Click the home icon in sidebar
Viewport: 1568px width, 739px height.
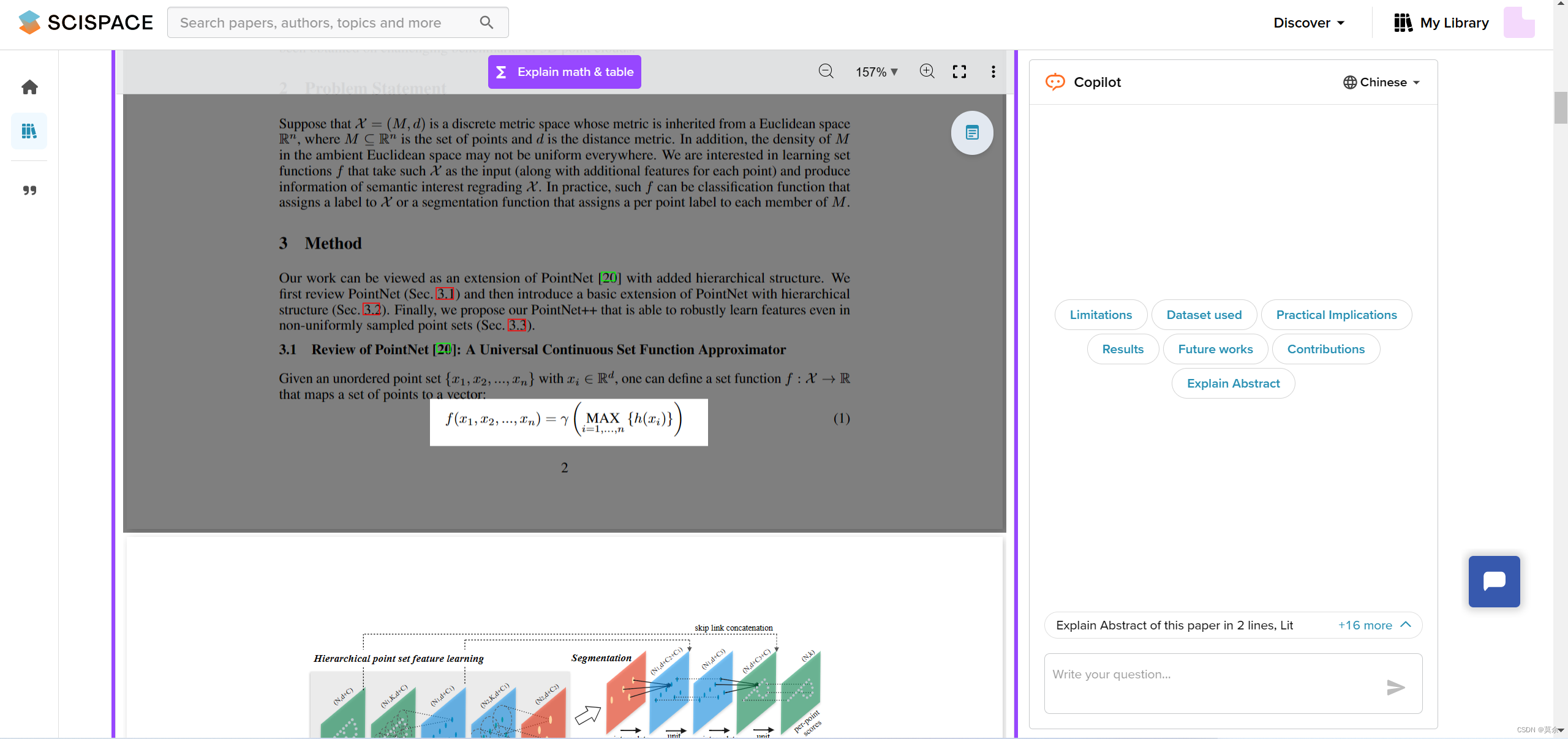[29, 88]
